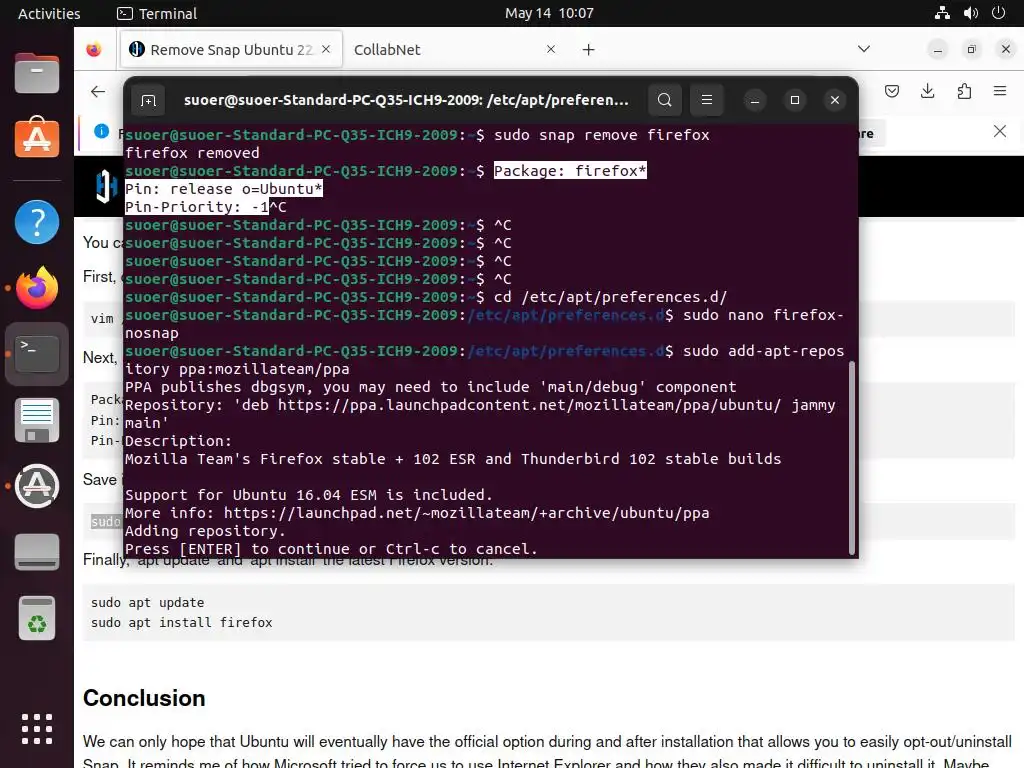Open the power menu icon
1024x768 pixels.
pos(998,13)
